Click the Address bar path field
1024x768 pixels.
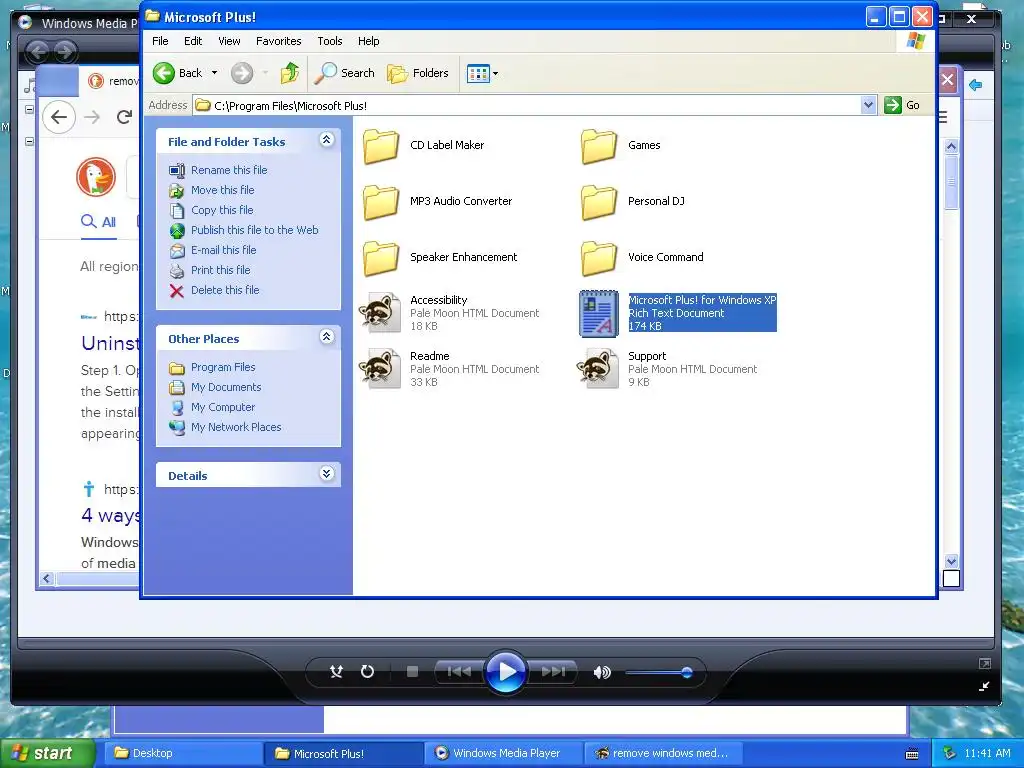(528, 105)
